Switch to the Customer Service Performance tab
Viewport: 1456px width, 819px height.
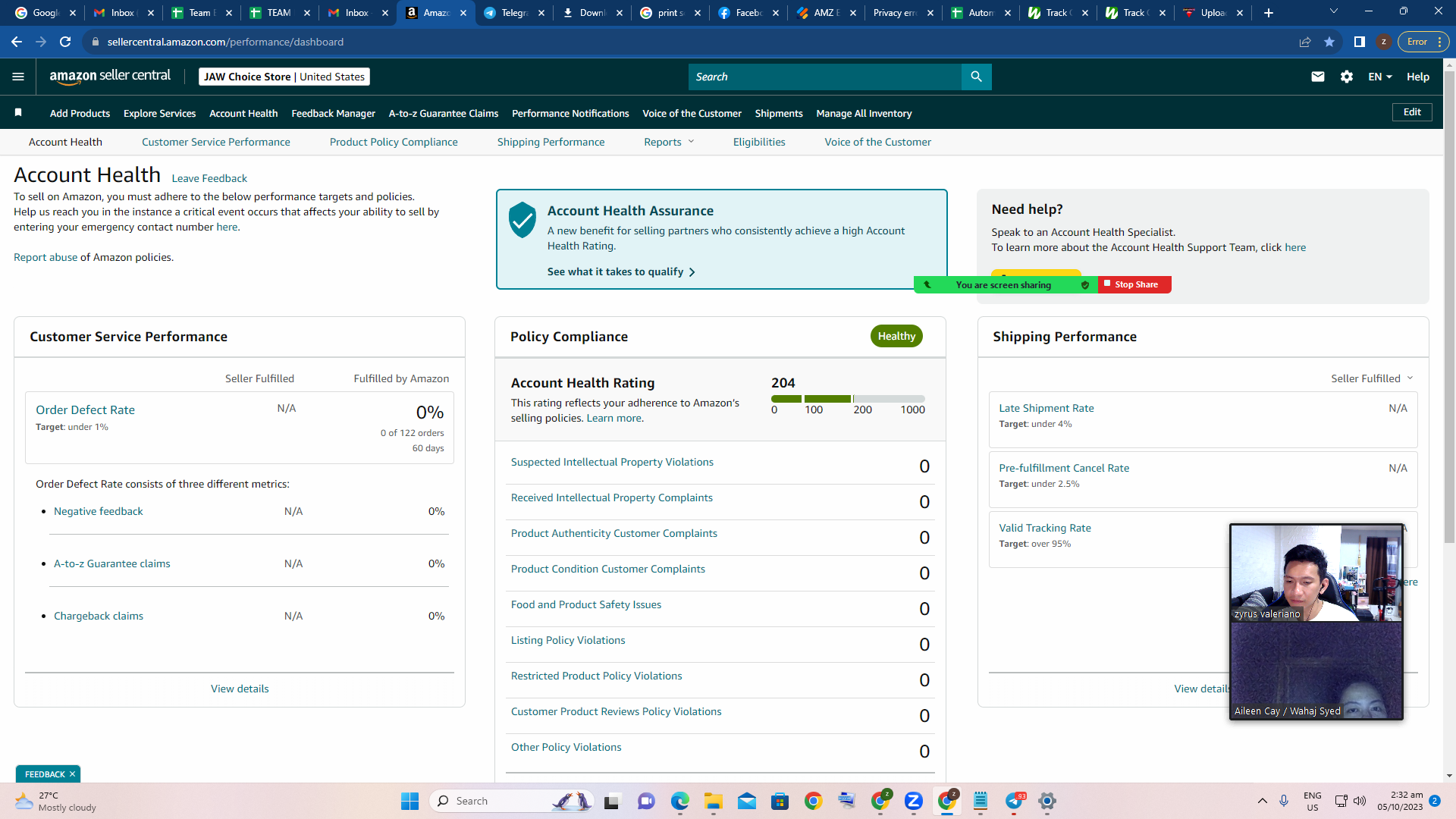(x=216, y=142)
